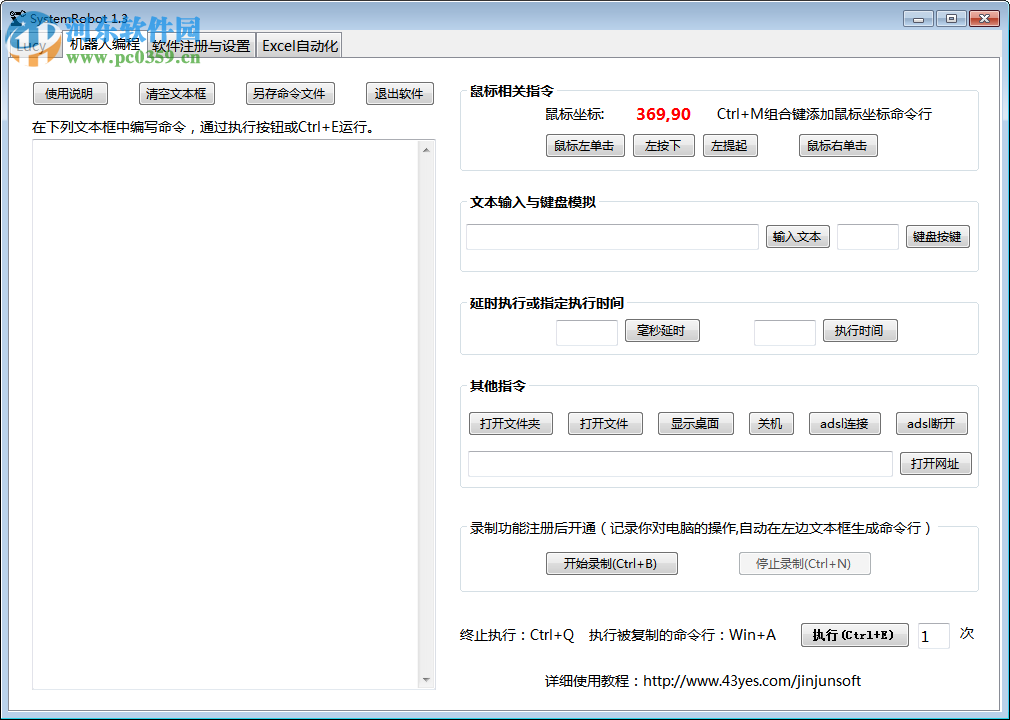Add a 左按下 mouse-down command

tap(663, 145)
